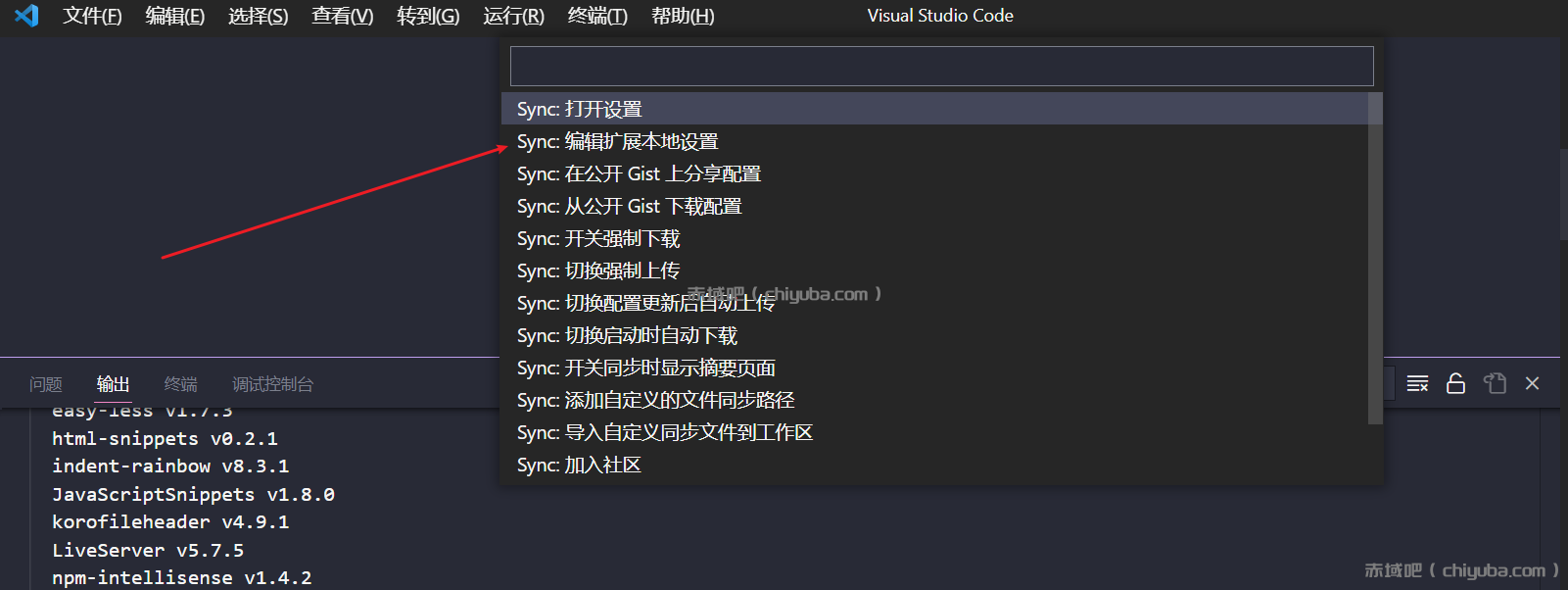Open the 转到(G) menu
This screenshot has height=590, width=1568.
[428, 16]
